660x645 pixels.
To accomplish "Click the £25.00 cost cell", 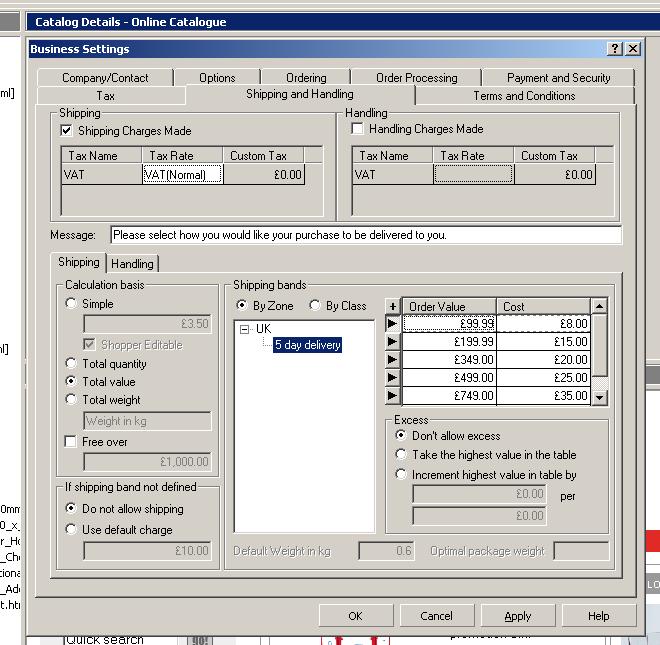I will pyautogui.click(x=543, y=378).
